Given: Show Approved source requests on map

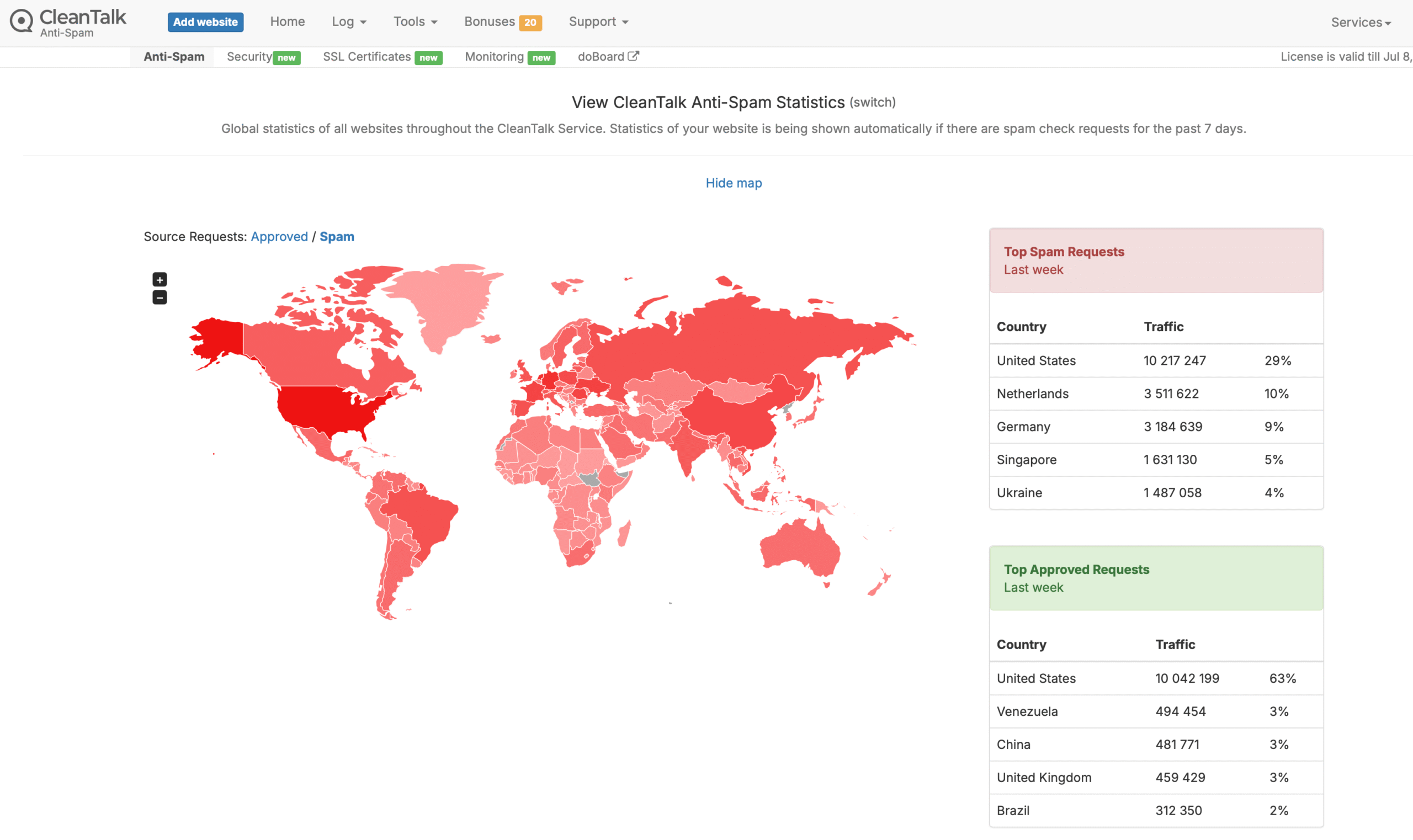Looking at the screenshot, I should click(x=279, y=237).
